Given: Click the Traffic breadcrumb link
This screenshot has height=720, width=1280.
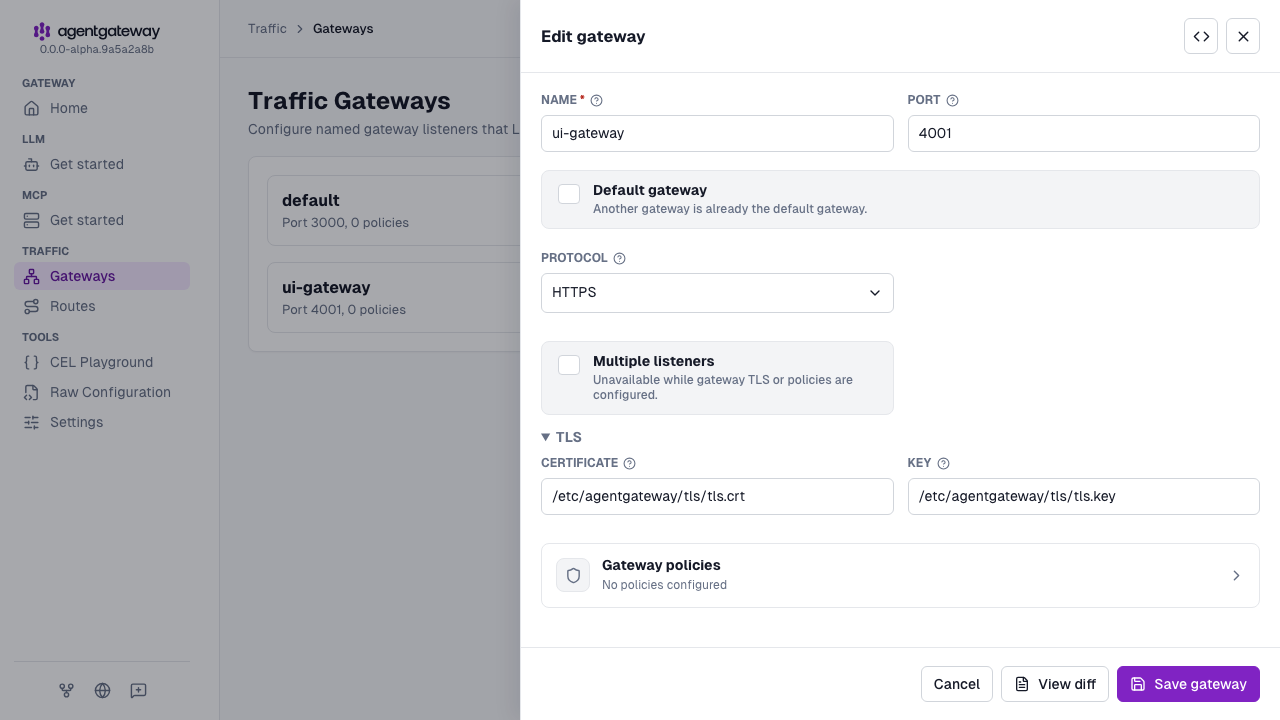Looking at the screenshot, I should [267, 28].
